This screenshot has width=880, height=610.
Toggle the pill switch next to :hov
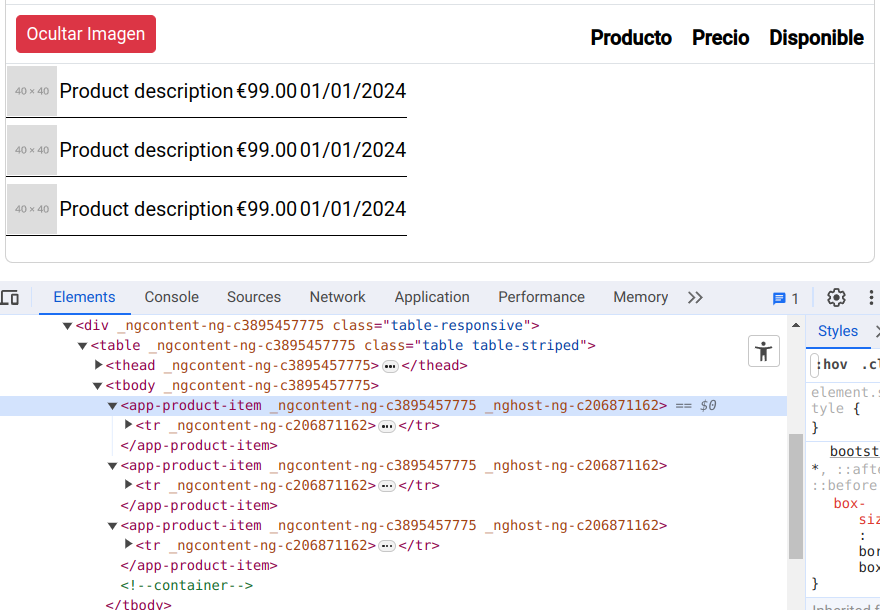pyautogui.click(x=815, y=364)
